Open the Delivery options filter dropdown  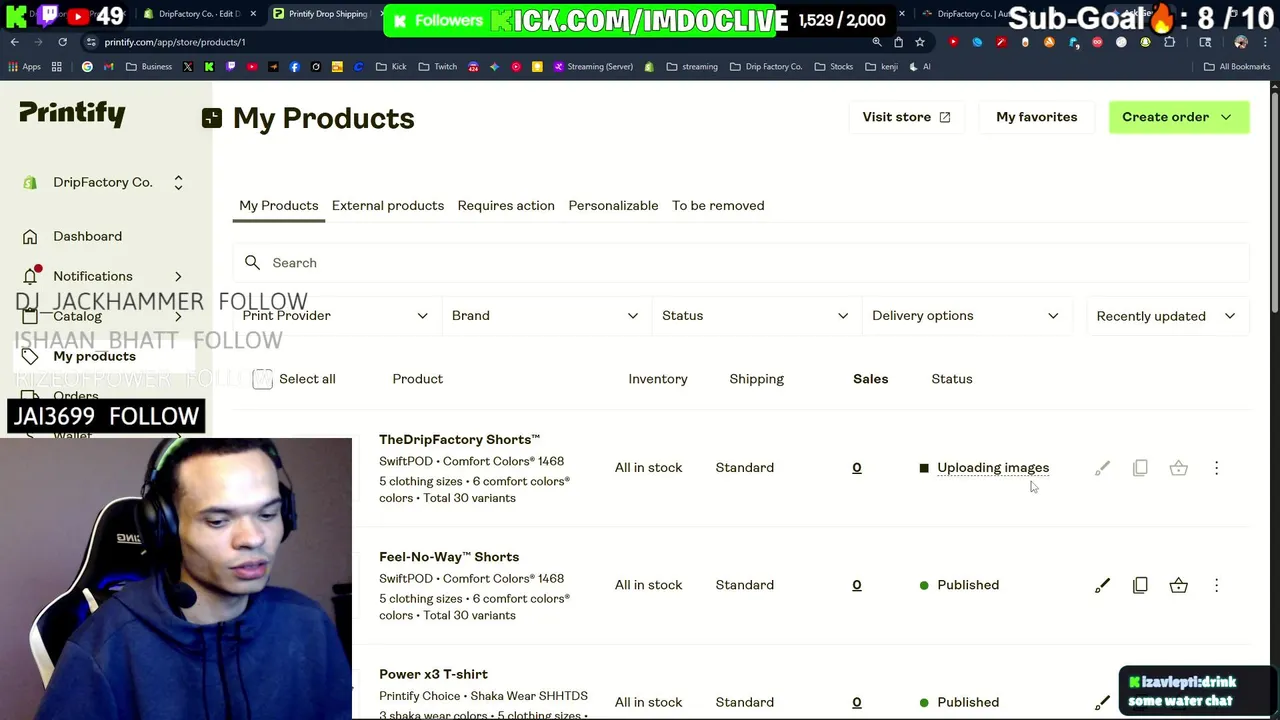coord(966,316)
